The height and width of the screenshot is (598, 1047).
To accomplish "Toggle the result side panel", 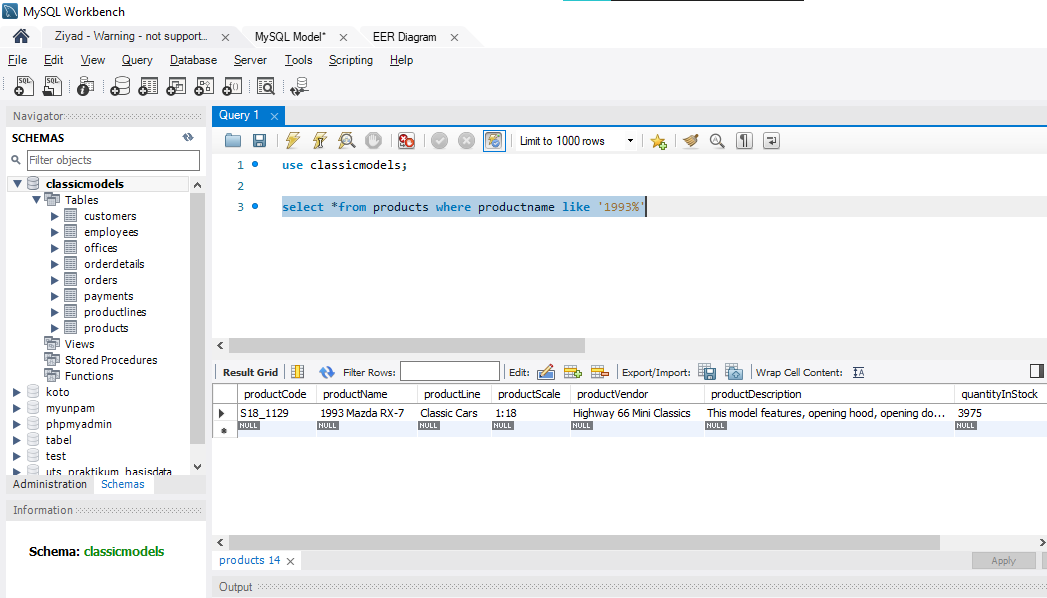I will pyautogui.click(x=1036, y=371).
